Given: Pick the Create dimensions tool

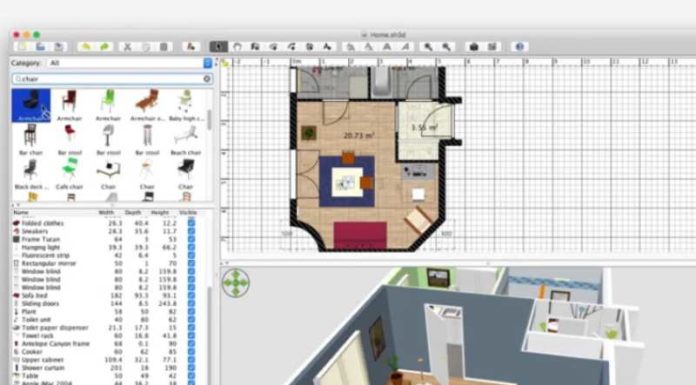Looking at the screenshot, I should [x=310, y=47].
